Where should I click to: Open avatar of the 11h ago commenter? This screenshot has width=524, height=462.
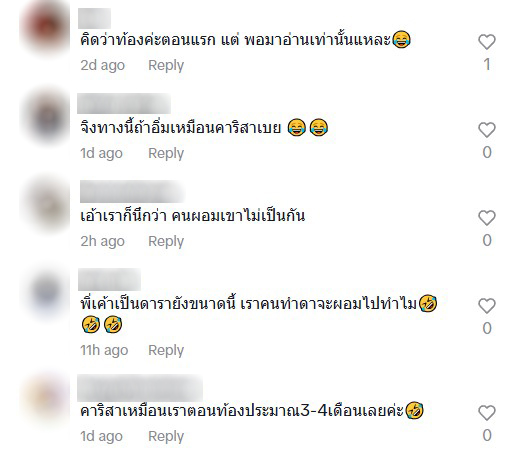[45, 292]
